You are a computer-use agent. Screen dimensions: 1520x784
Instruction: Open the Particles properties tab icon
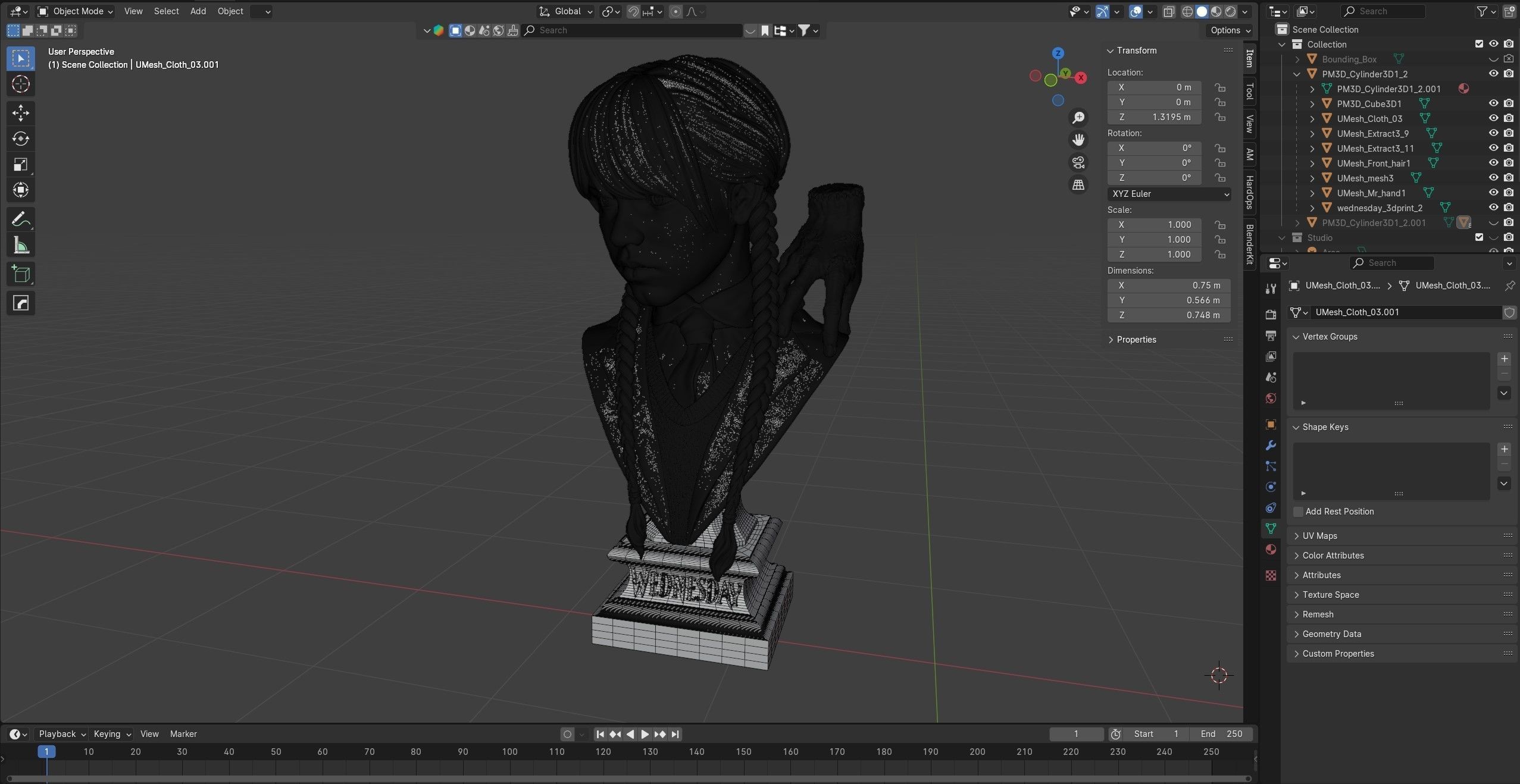coord(1271,466)
